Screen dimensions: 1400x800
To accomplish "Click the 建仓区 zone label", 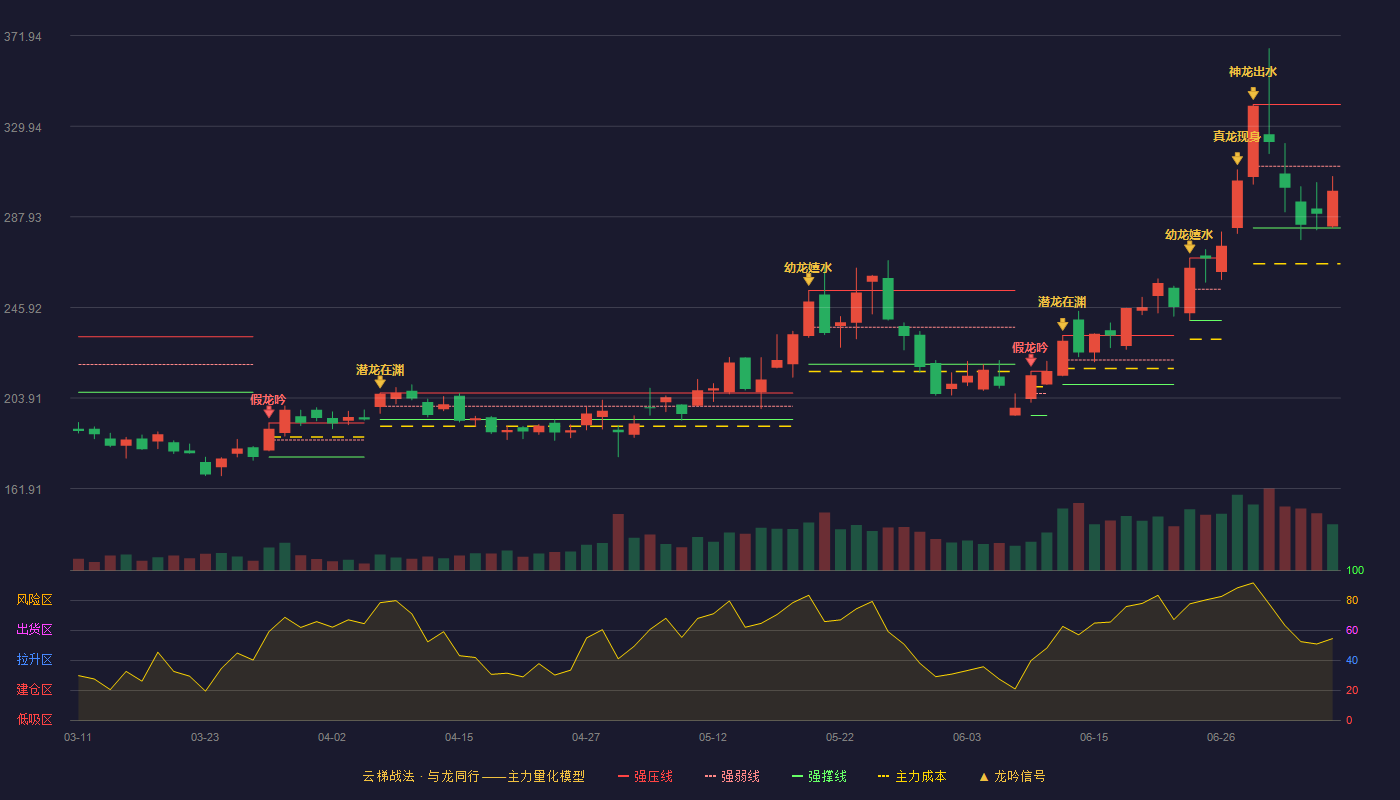I will click(34, 690).
